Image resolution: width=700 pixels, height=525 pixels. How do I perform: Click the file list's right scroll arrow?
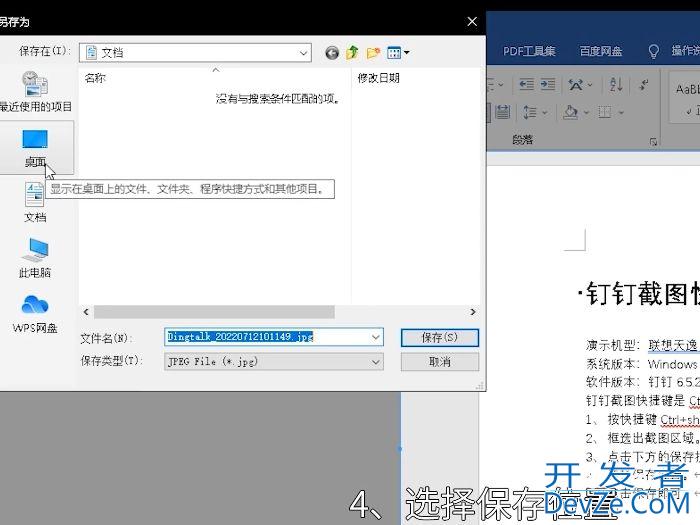point(473,312)
